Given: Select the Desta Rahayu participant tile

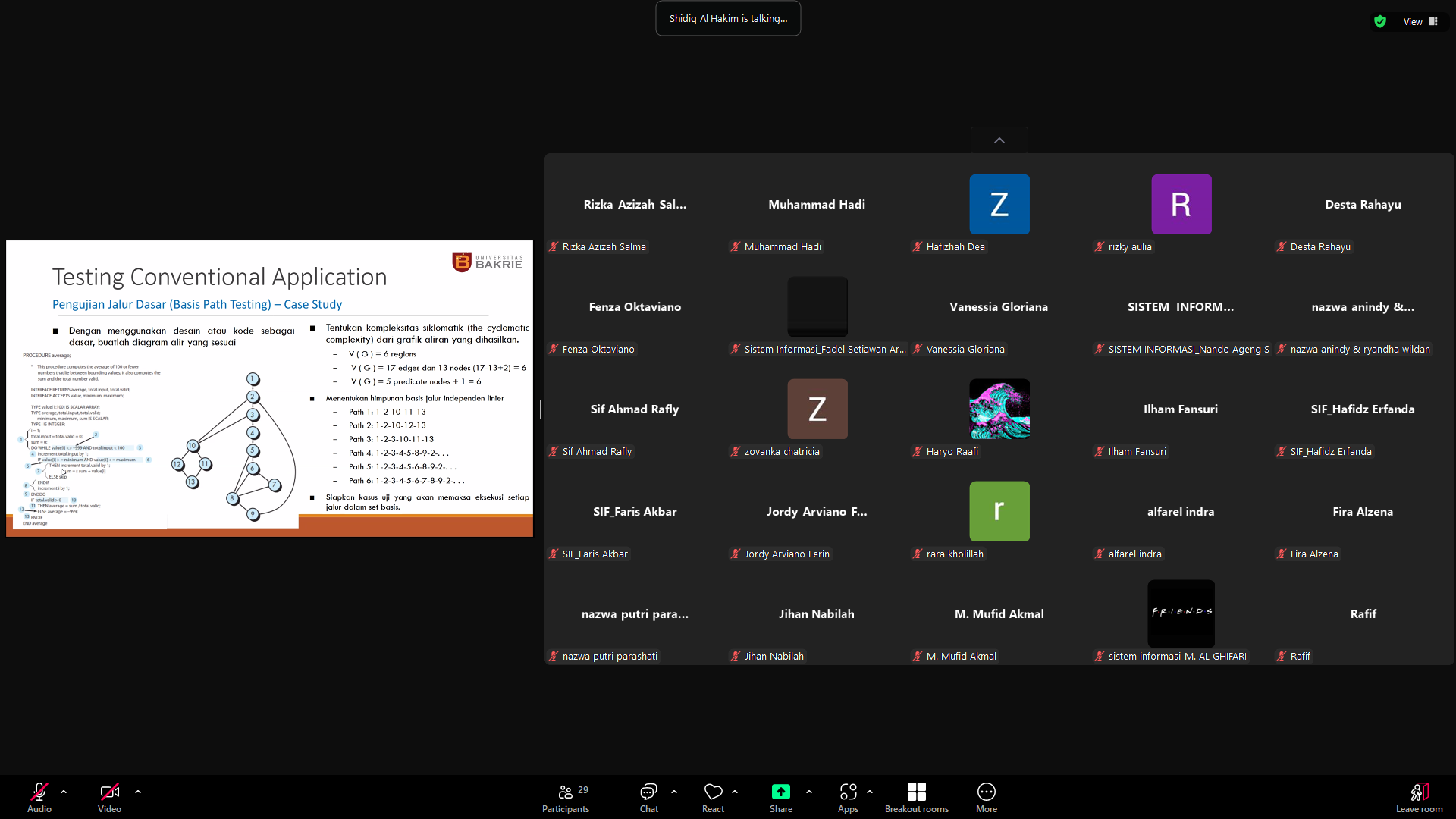Looking at the screenshot, I should pyautogui.click(x=1363, y=205).
